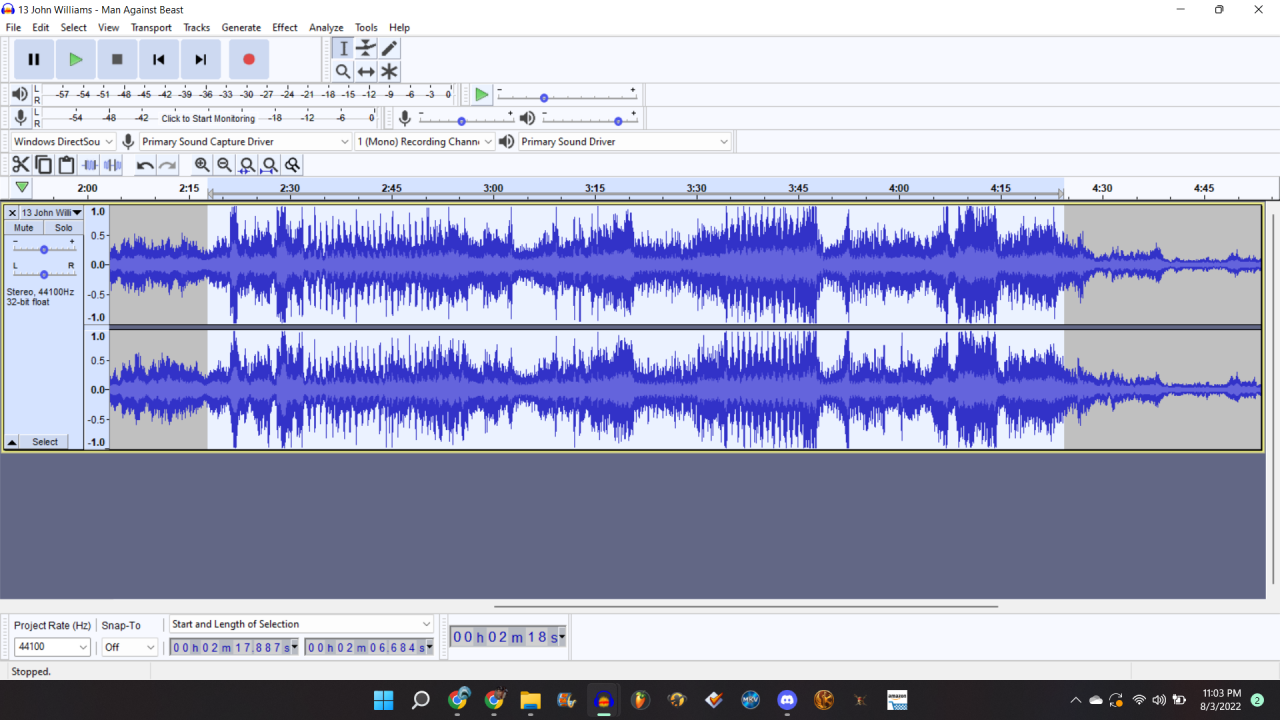
Task: Start playback with the green Play button
Action: pos(75,60)
